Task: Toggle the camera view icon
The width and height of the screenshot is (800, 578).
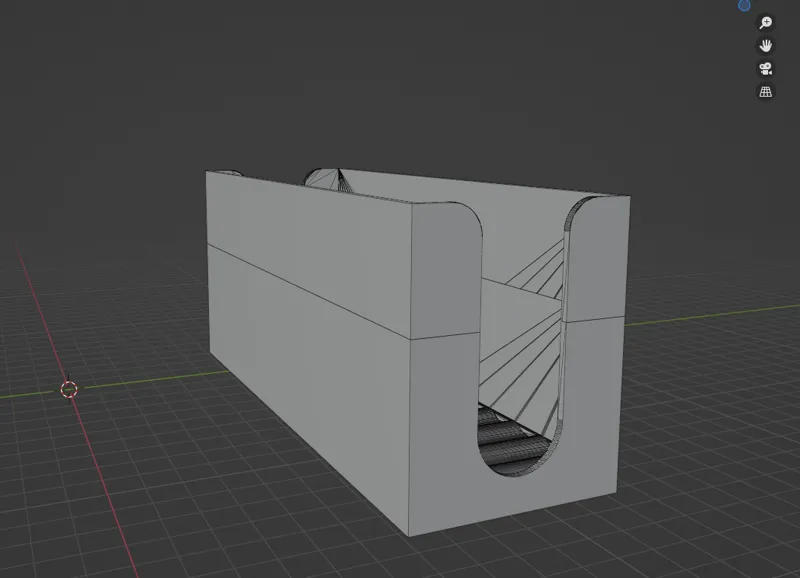Action: [x=765, y=69]
